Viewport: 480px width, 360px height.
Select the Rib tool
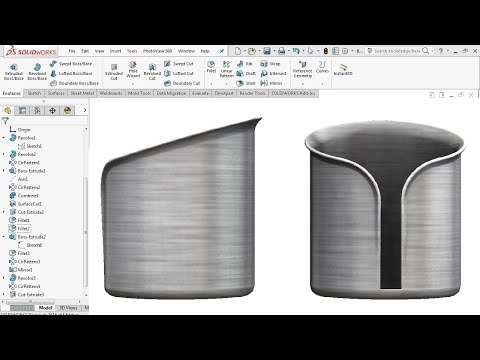[x=245, y=63]
